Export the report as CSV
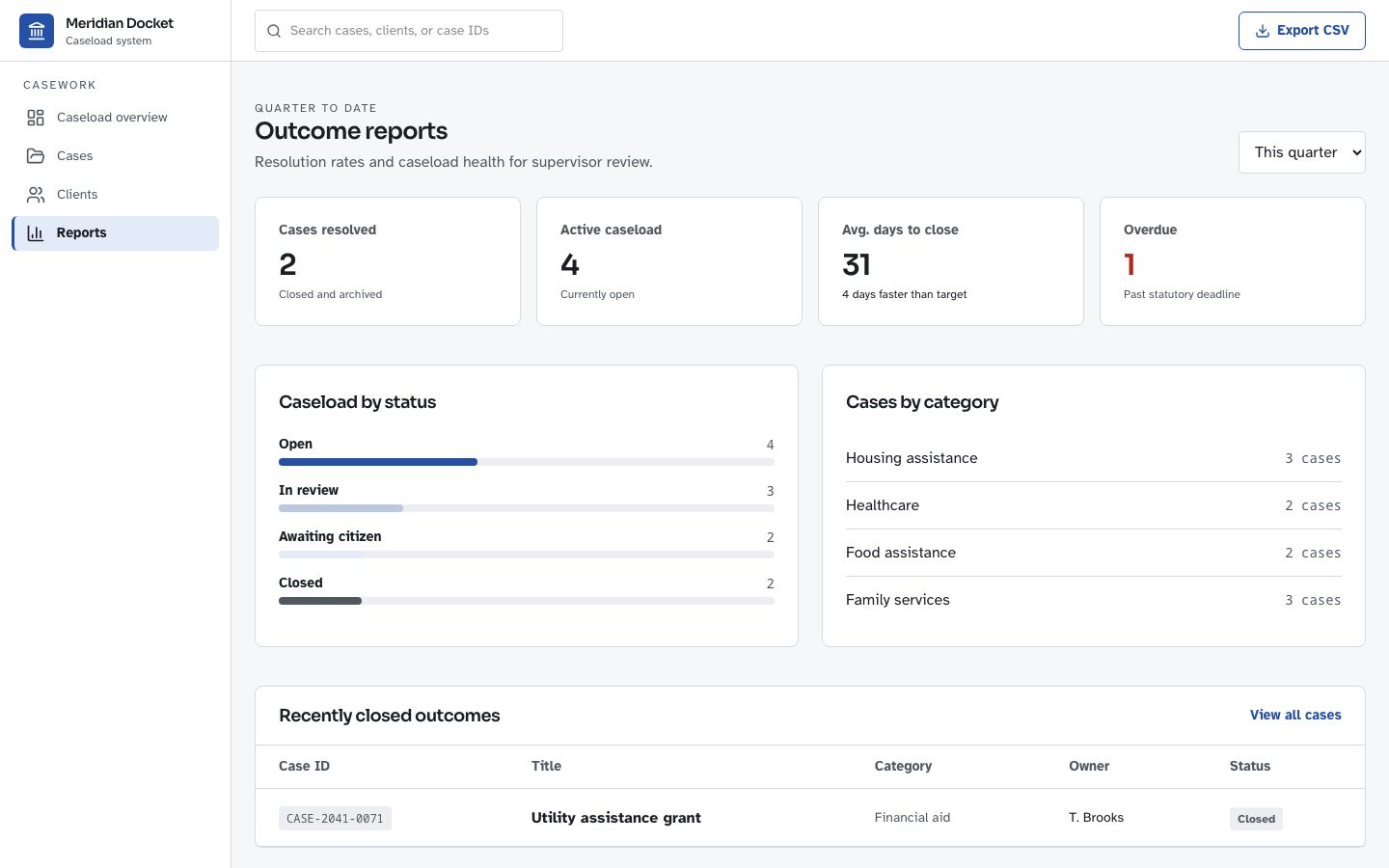This screenshot has width=1389, height=868. (x=1301, y=31)
